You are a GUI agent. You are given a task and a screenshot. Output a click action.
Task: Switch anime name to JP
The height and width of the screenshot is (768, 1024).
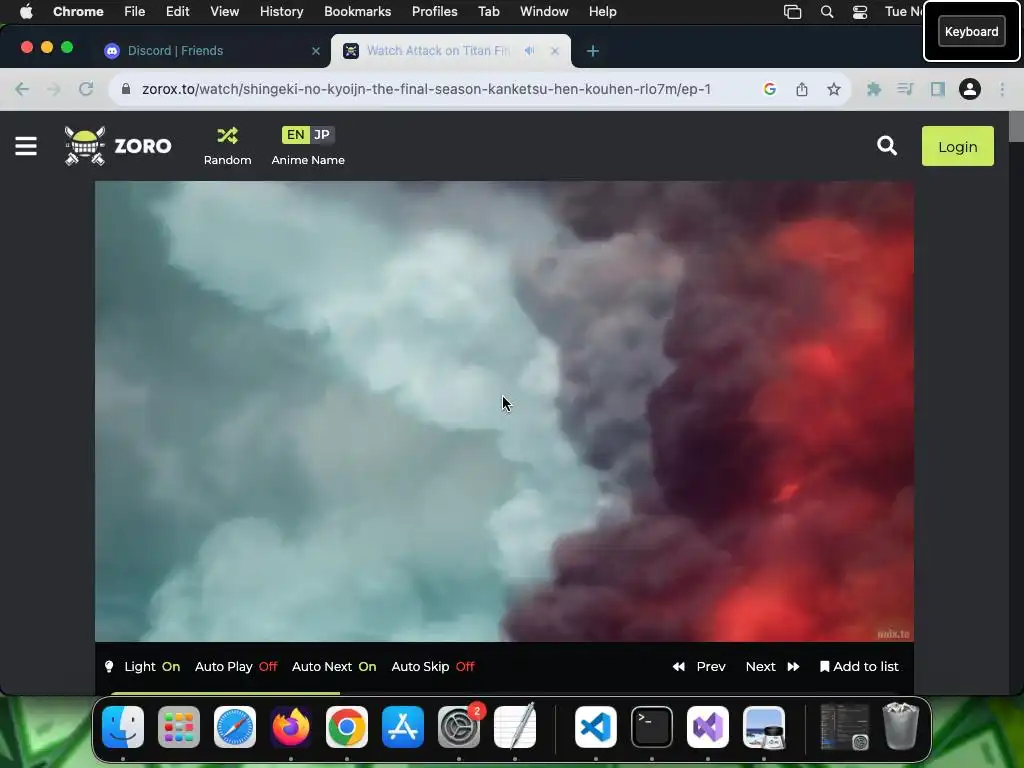(x=322, y=135)
